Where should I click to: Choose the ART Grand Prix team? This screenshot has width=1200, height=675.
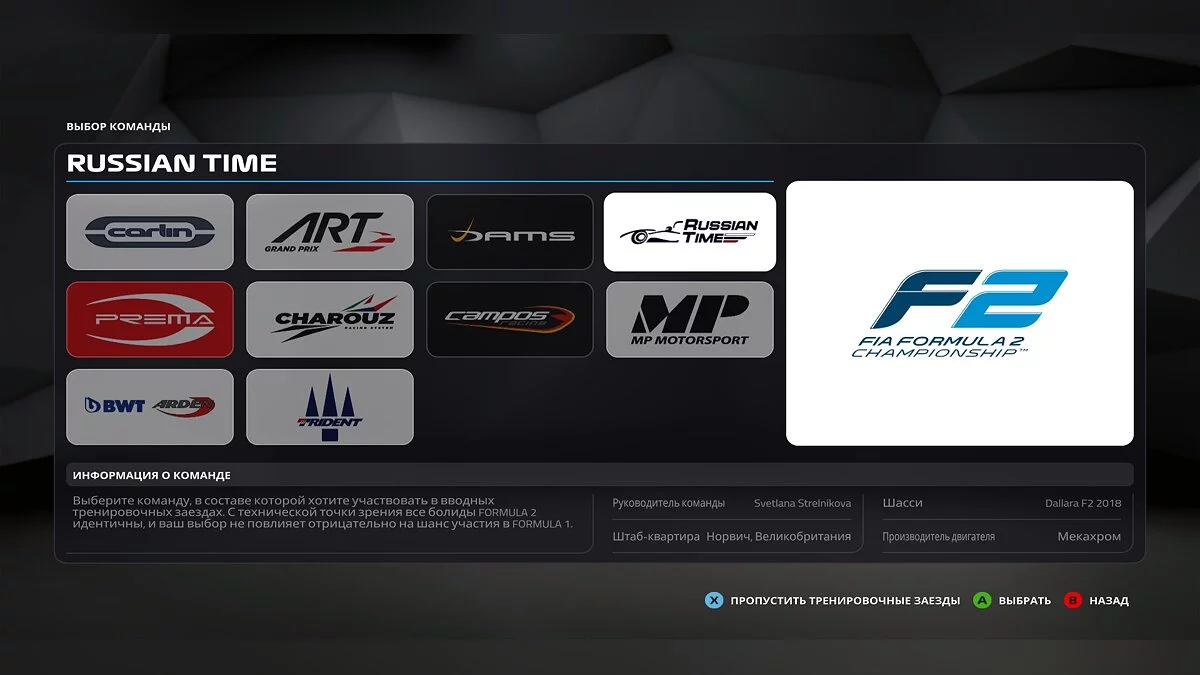click(330, 232)
